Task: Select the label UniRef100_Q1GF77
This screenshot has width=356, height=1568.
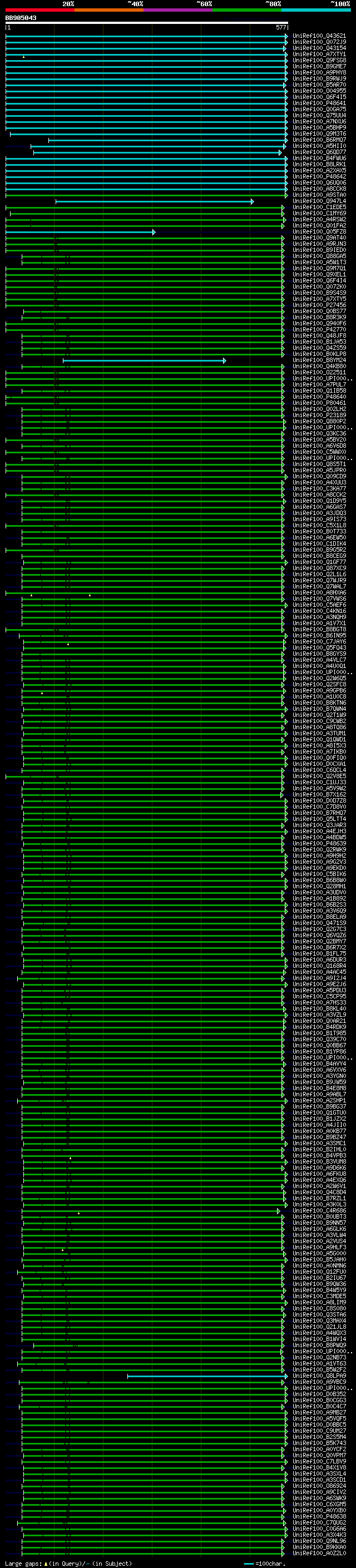Action: [x=319, y=562]
